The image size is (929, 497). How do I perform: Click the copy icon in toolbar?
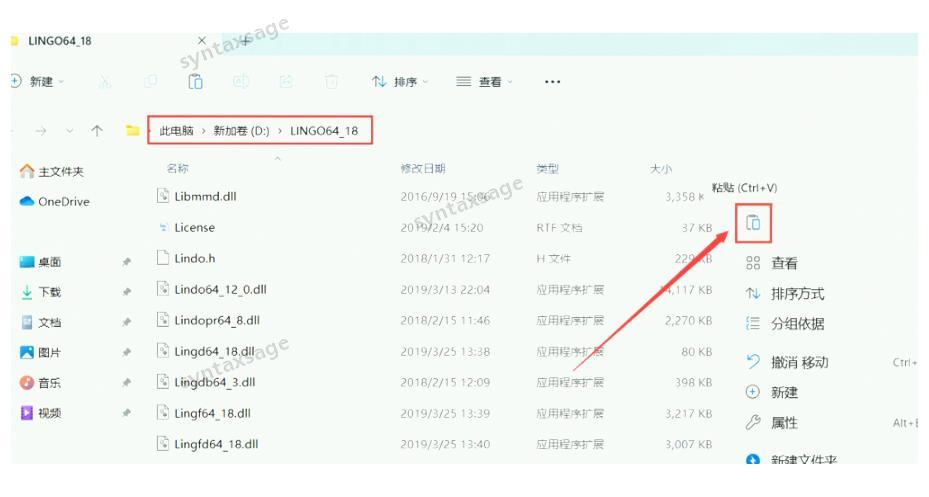point(151,81)
